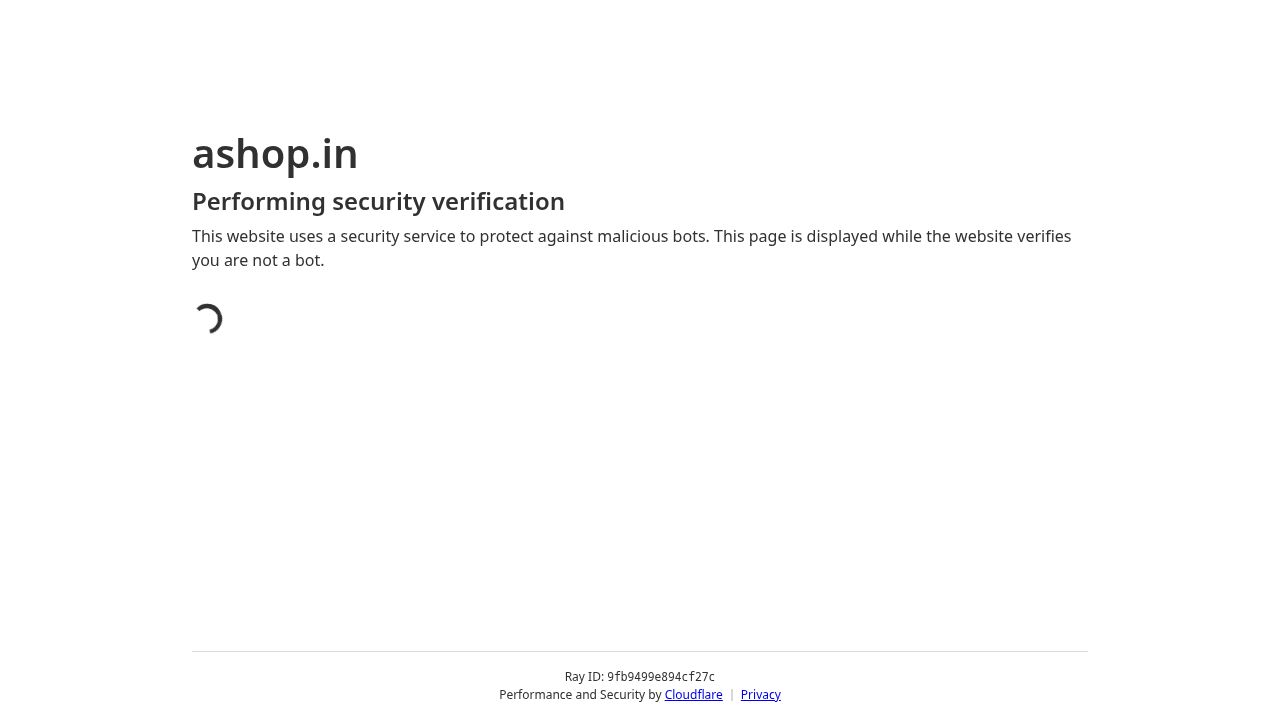1280x720 pixels.
Task: Click the Ray ID value 9fb9499e894cf27c
Action: click(x=661, y=677)
